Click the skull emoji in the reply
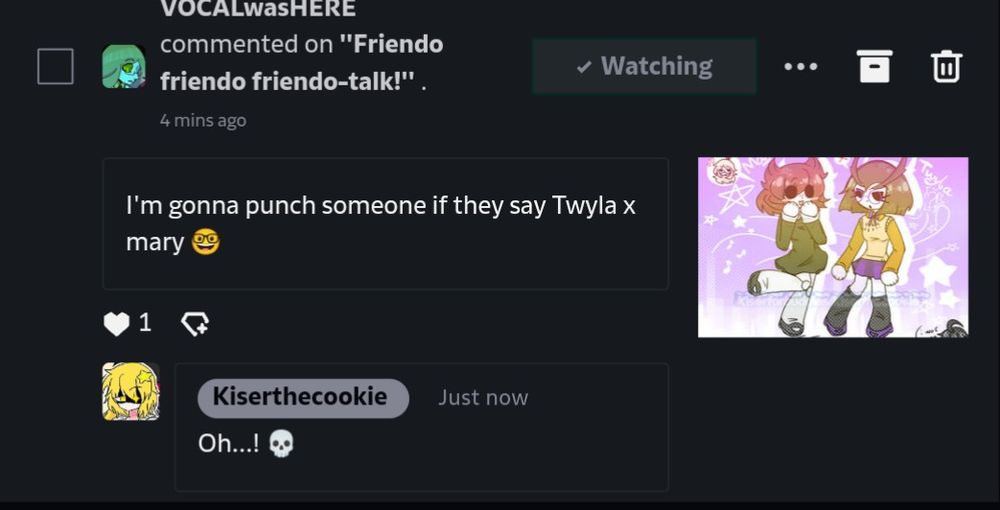The image size is (1000, 510). [x=281, y=443]
